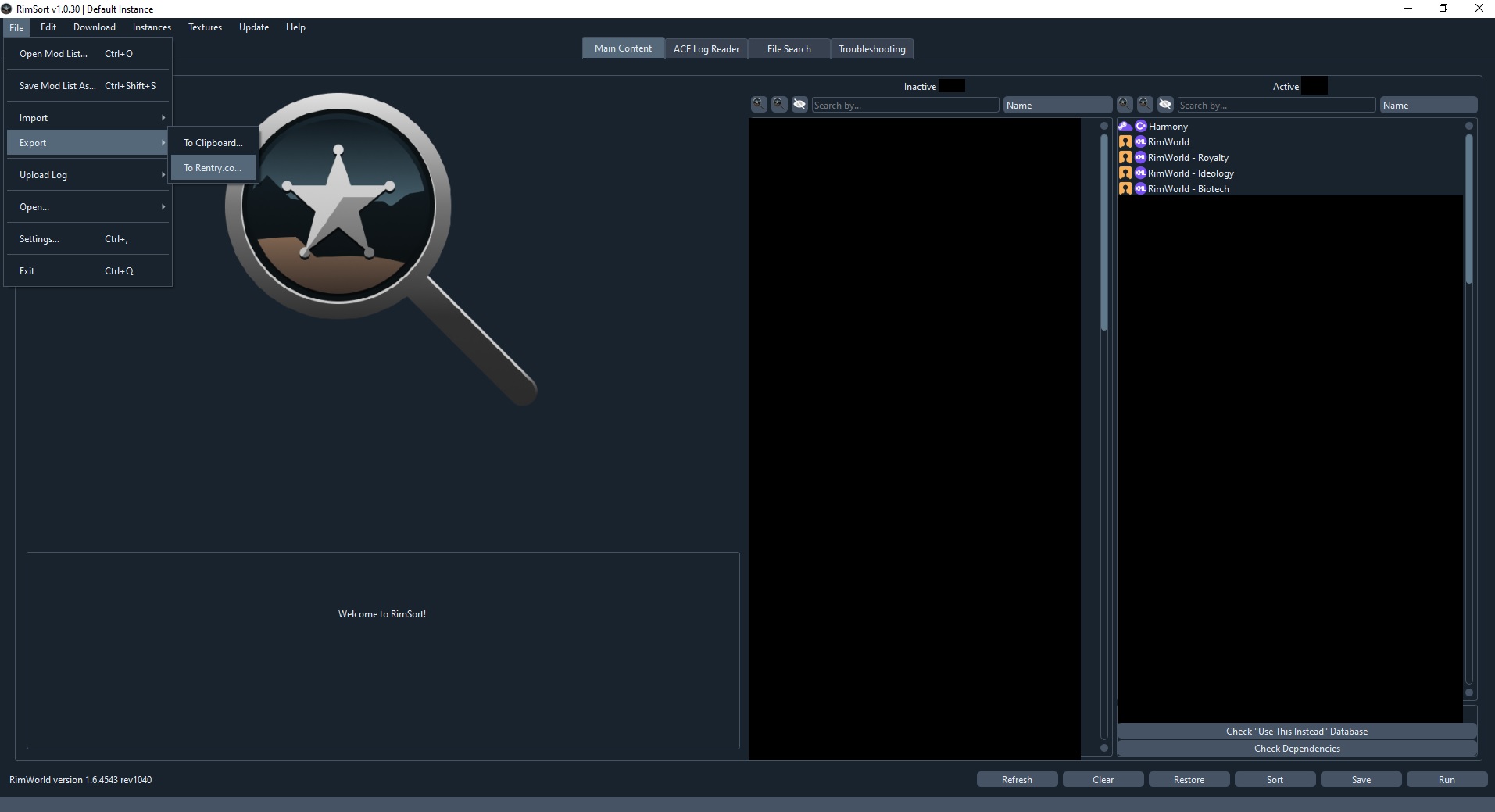
Task: Open the Name dropdown in Active panel
Action: point(1428,106)
